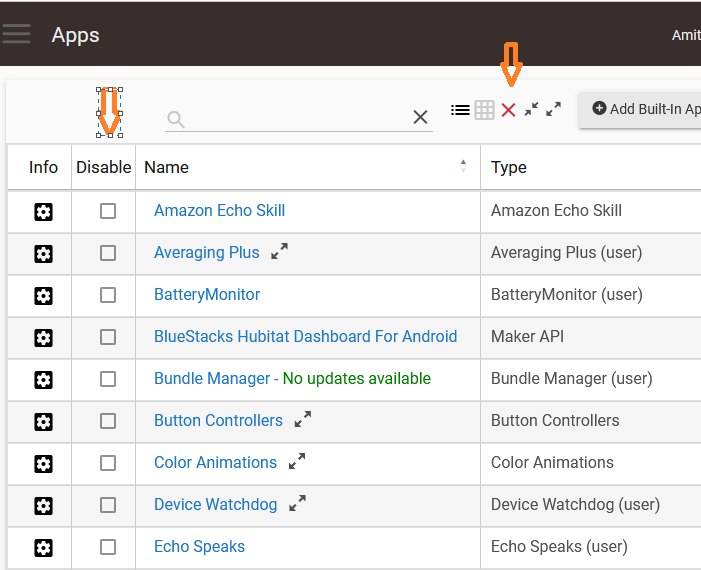Tick Disable checkbox for BatteryMonitor
This screenshot has width=701, height=570.
pyautogui.click(x=108, y=295)
